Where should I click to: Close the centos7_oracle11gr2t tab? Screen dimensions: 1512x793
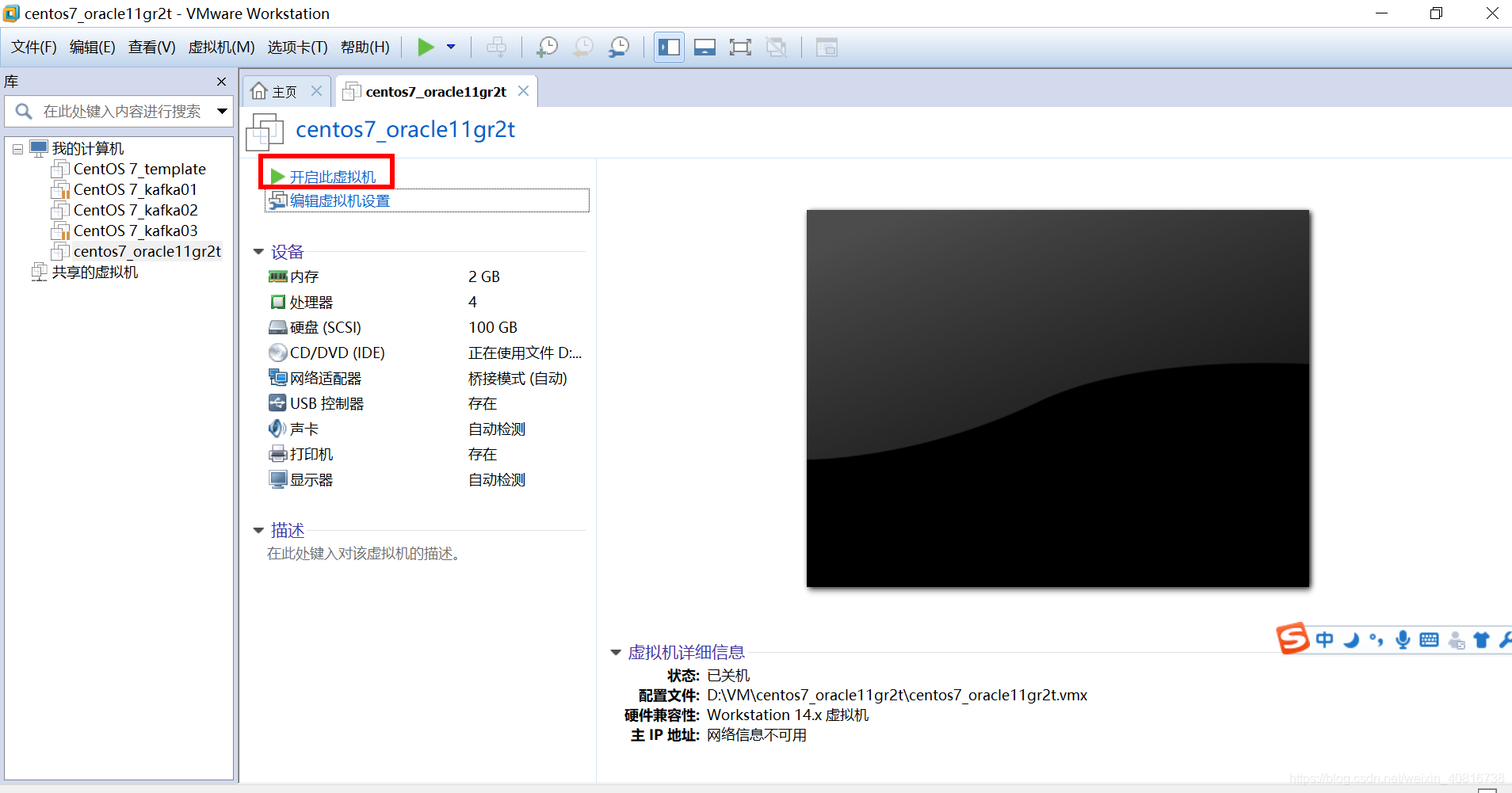pos(523,91)
